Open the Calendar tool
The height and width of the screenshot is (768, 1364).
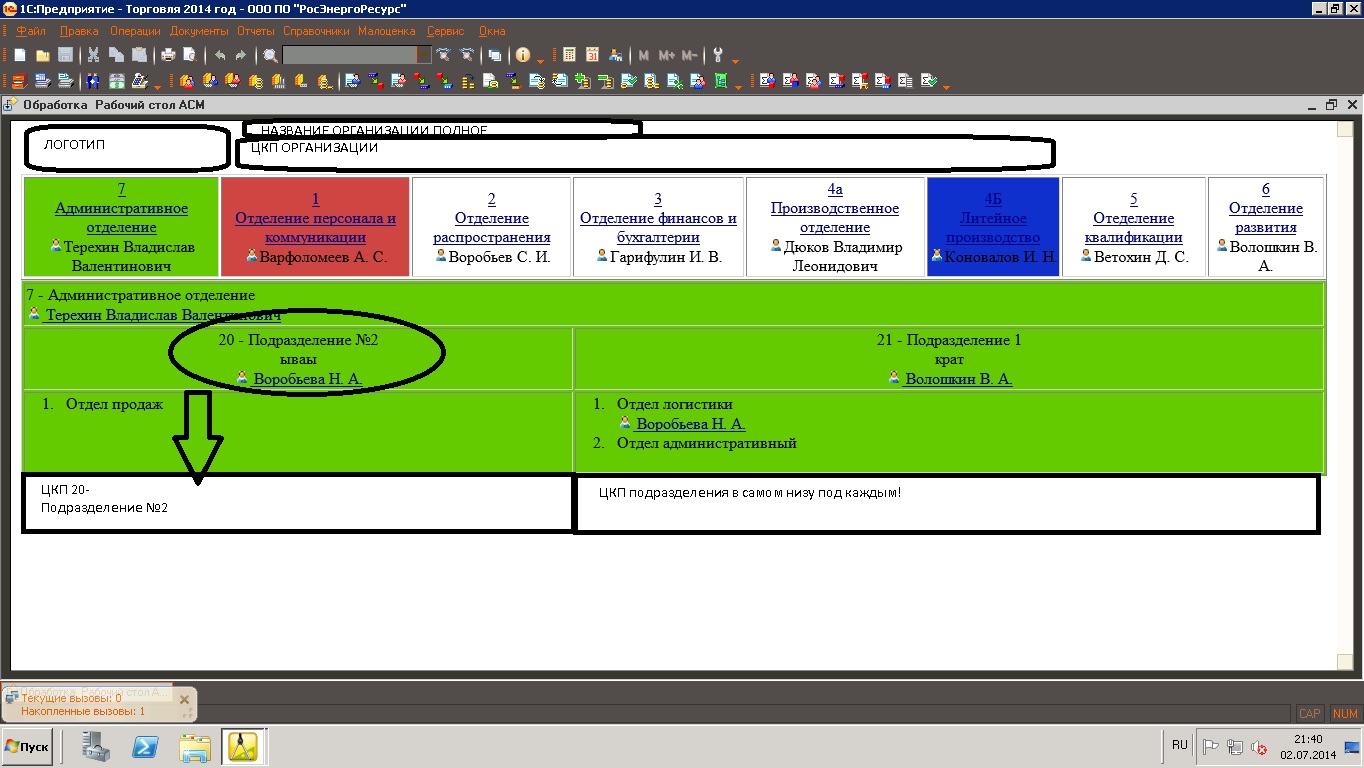point(592,56)
